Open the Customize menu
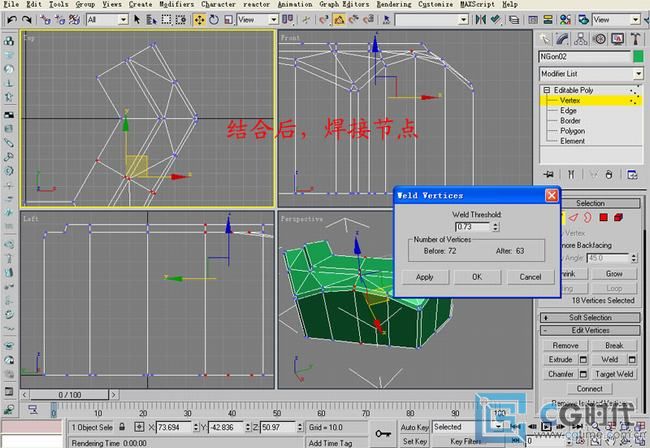This screenshot has height=448, width=650. click(x=435, y=4)
